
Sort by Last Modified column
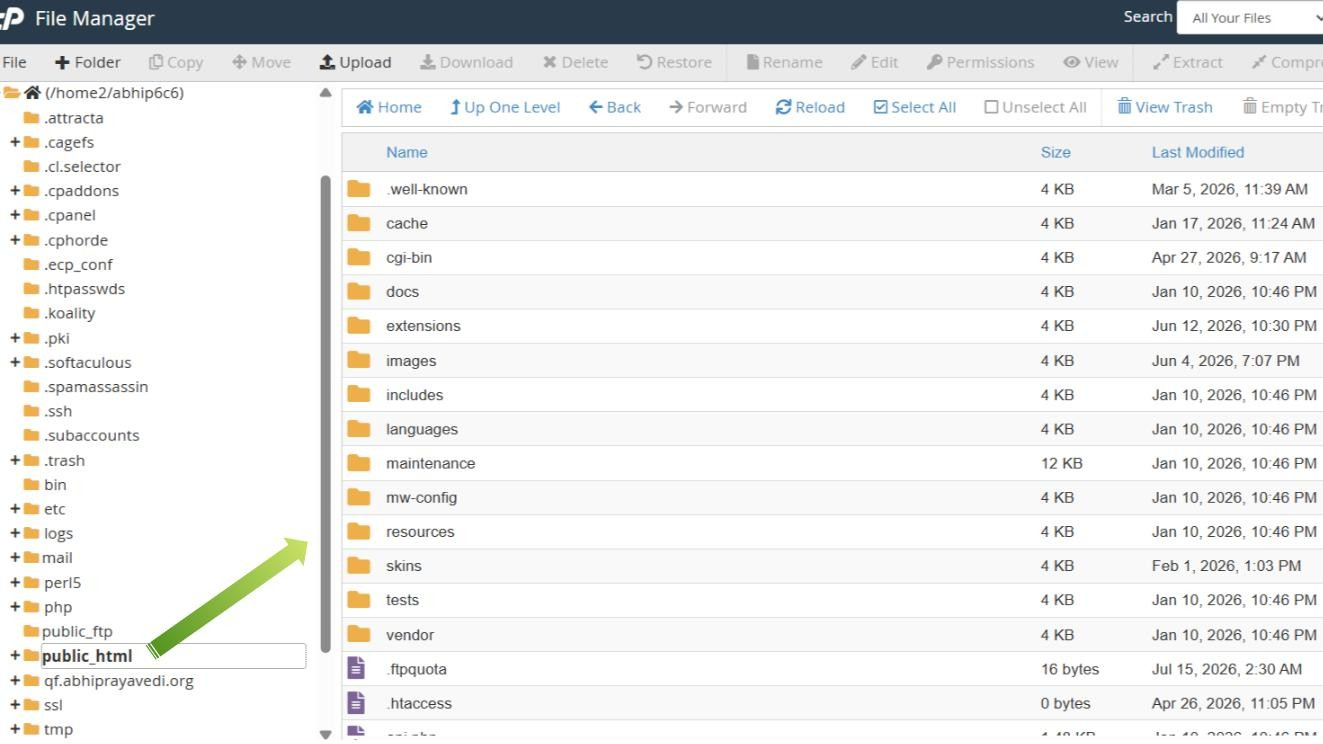1198,152
